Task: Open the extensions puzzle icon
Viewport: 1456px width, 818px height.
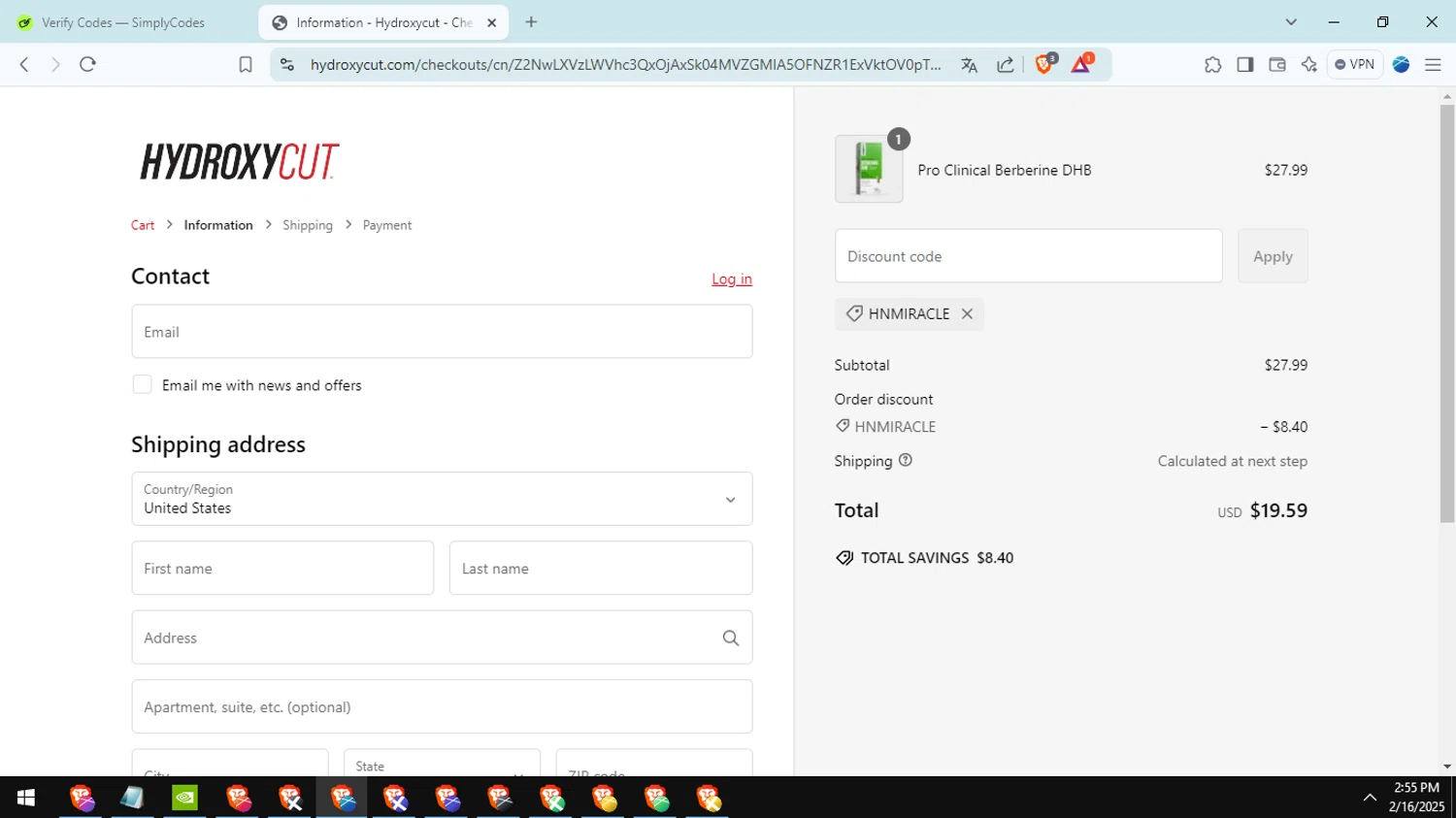Action: coord(1212,64)
